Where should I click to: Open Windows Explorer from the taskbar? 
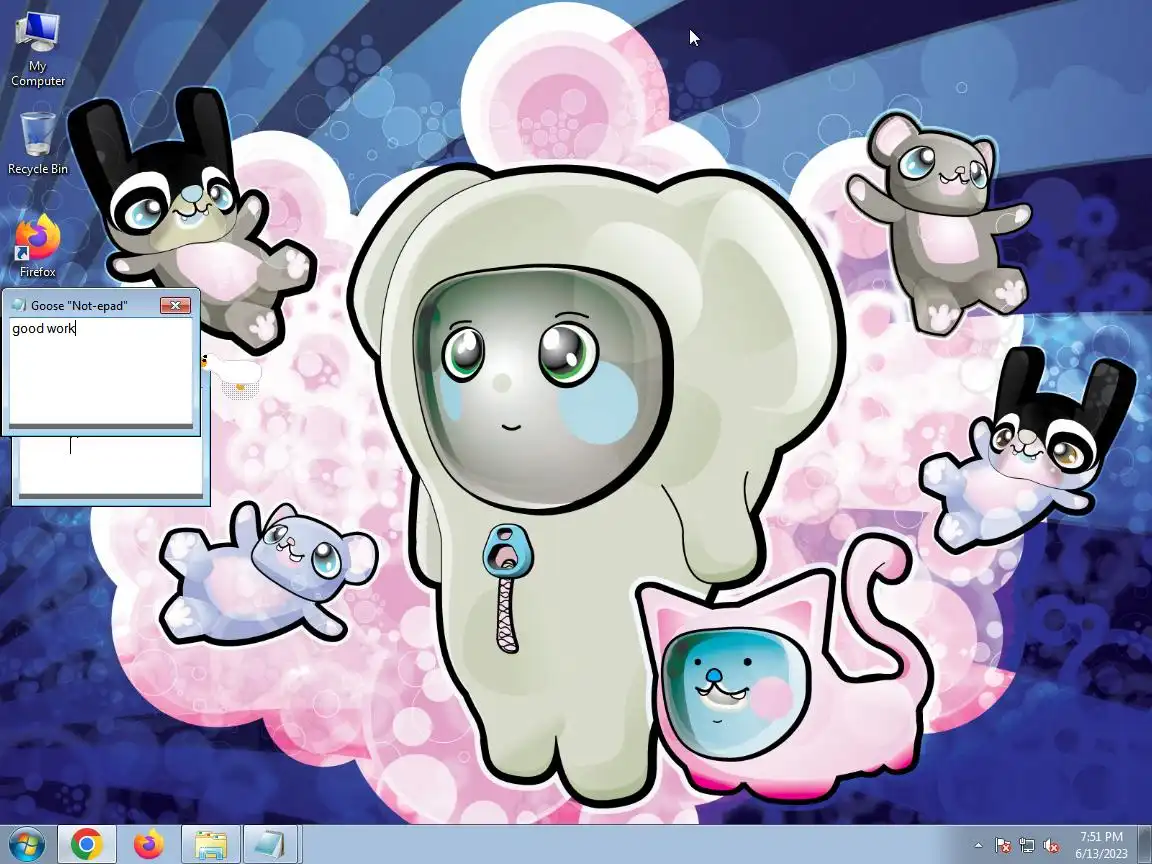pyautogui.click(x=211, y=844)
